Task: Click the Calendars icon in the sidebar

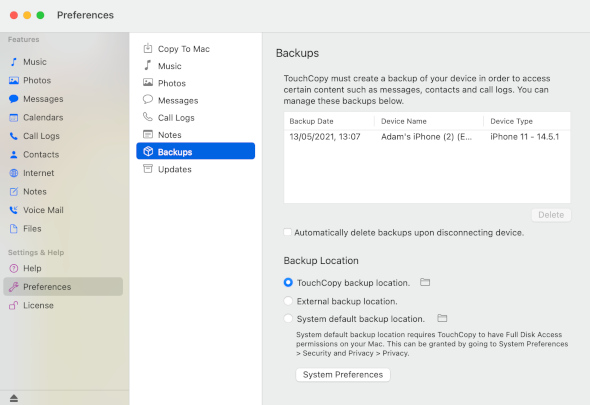Action: coord(14,117)
